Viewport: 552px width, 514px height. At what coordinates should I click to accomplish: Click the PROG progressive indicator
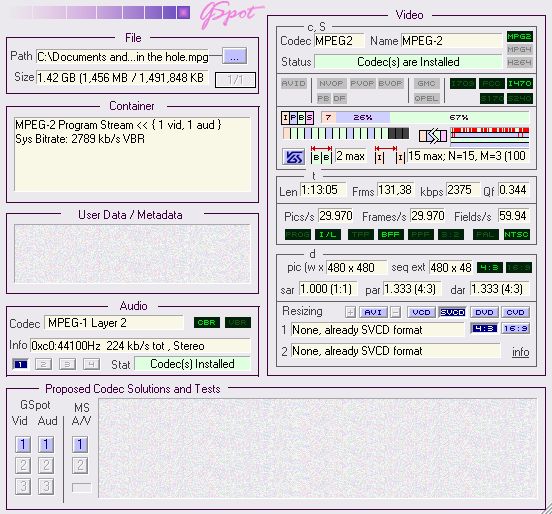coord(298,234)
